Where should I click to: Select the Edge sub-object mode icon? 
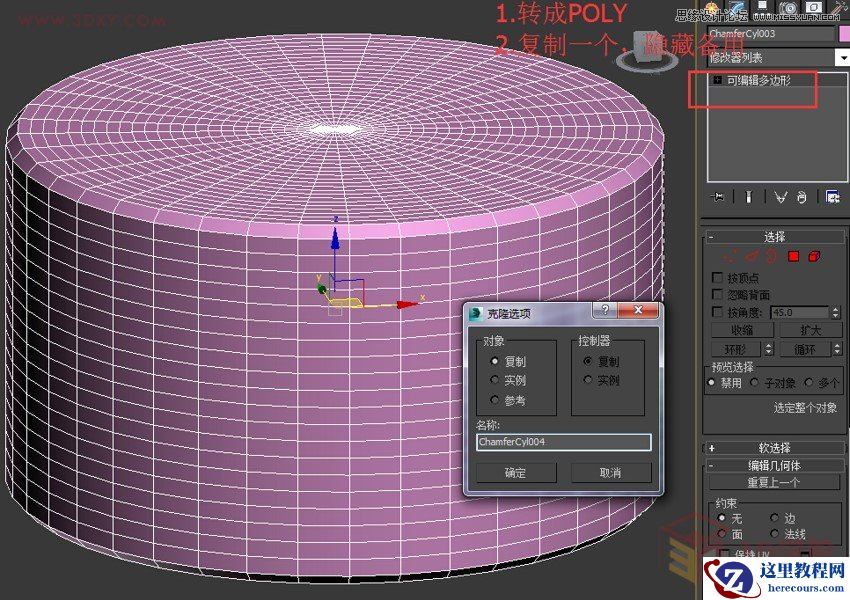pyautogui.click(x=751, y=257)
